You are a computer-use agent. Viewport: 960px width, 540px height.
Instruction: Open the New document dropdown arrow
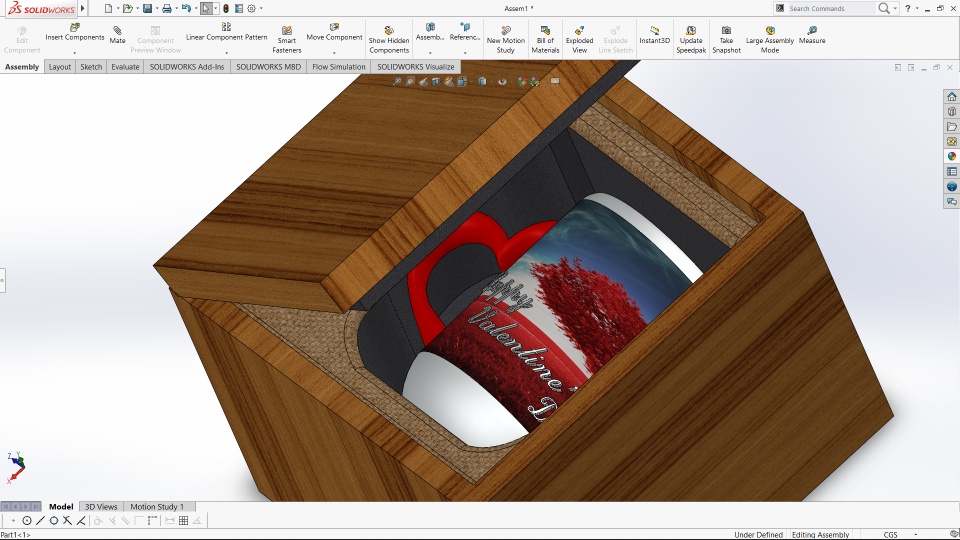coord(117,9)
